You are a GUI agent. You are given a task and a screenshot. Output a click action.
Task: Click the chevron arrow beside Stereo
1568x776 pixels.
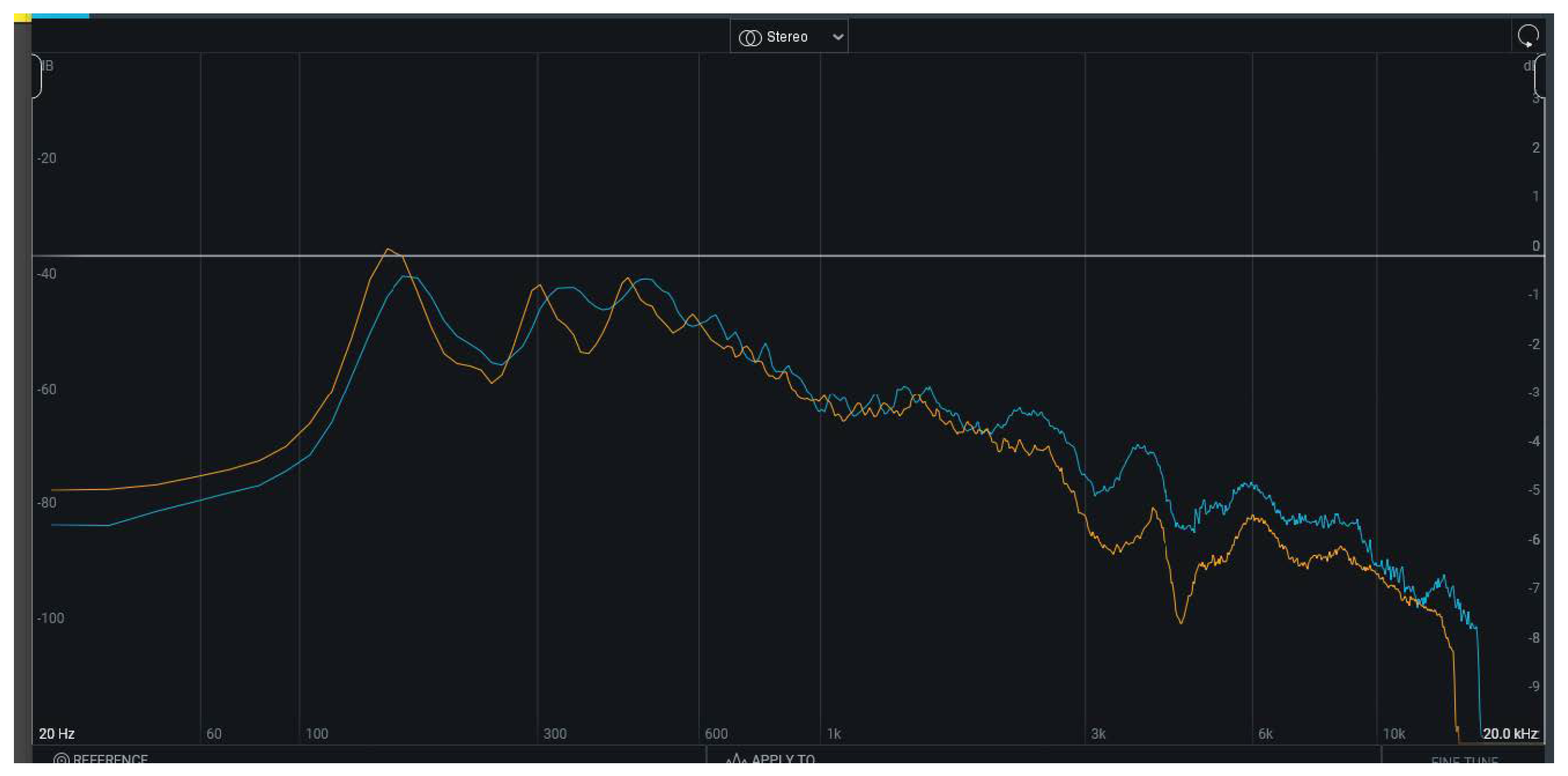838,37
